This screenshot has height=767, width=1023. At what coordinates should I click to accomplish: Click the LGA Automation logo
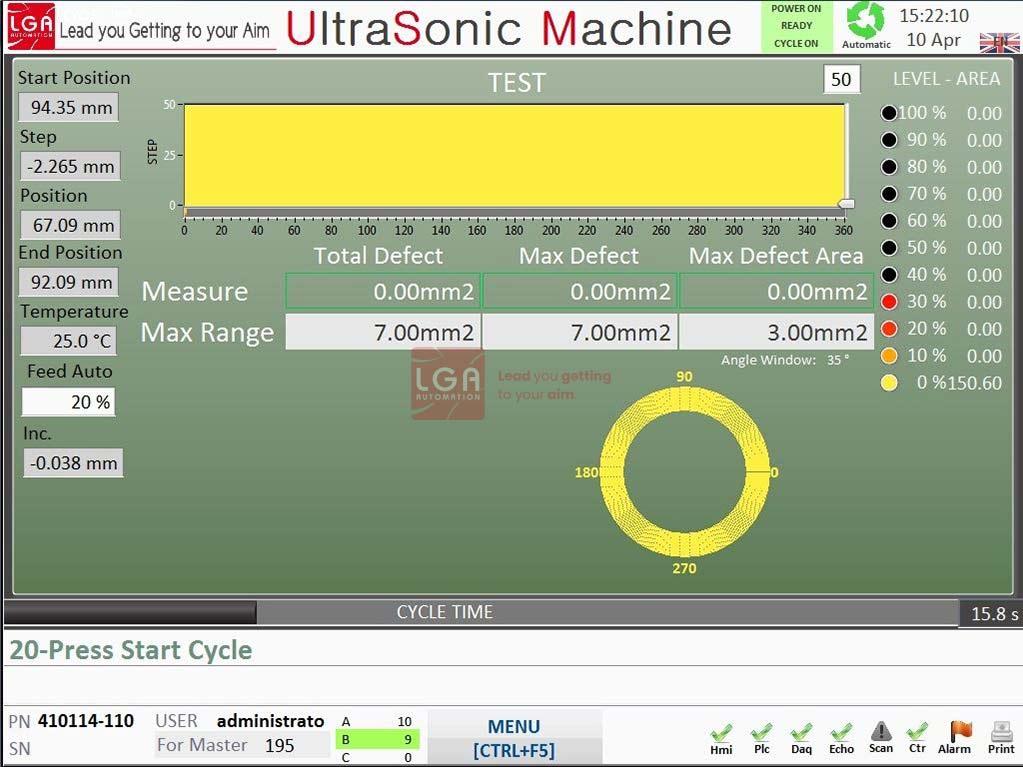(x=31, y=26)
